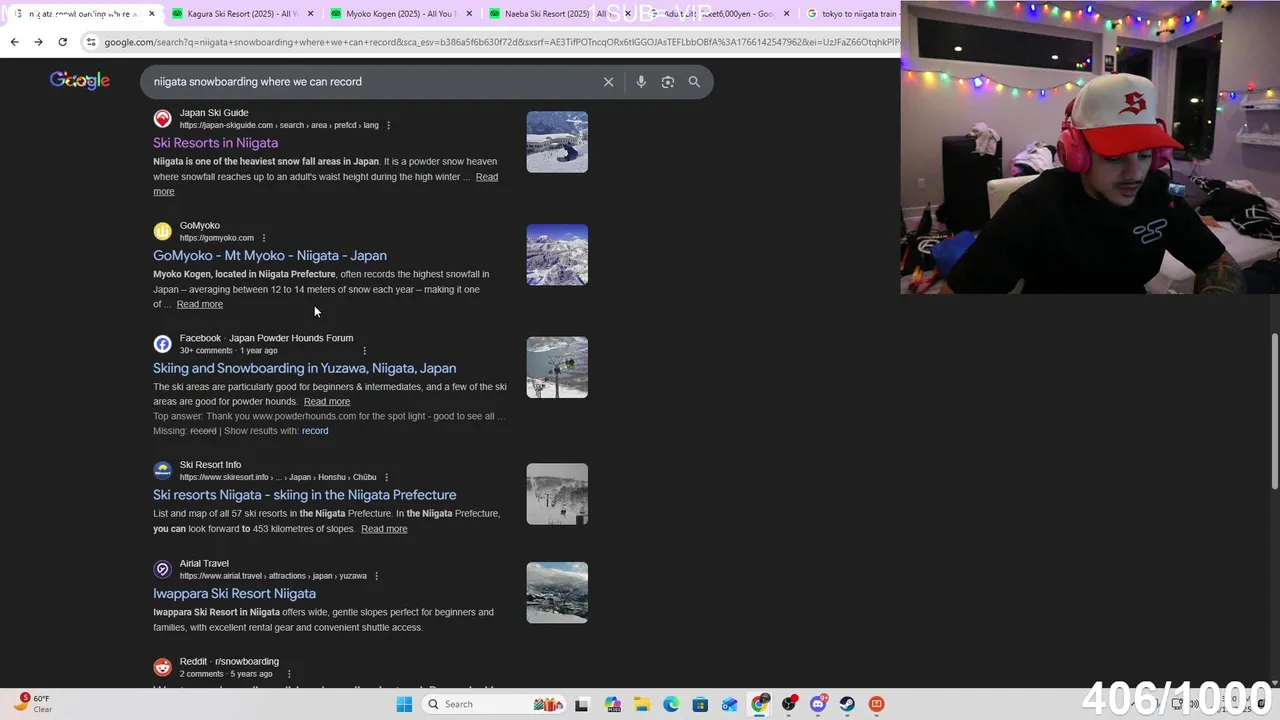Open GoMyoko - Mt Myoko - Niigata - Japan
The height and width of the screenshot is (720, 1280).
coord(270,256)
